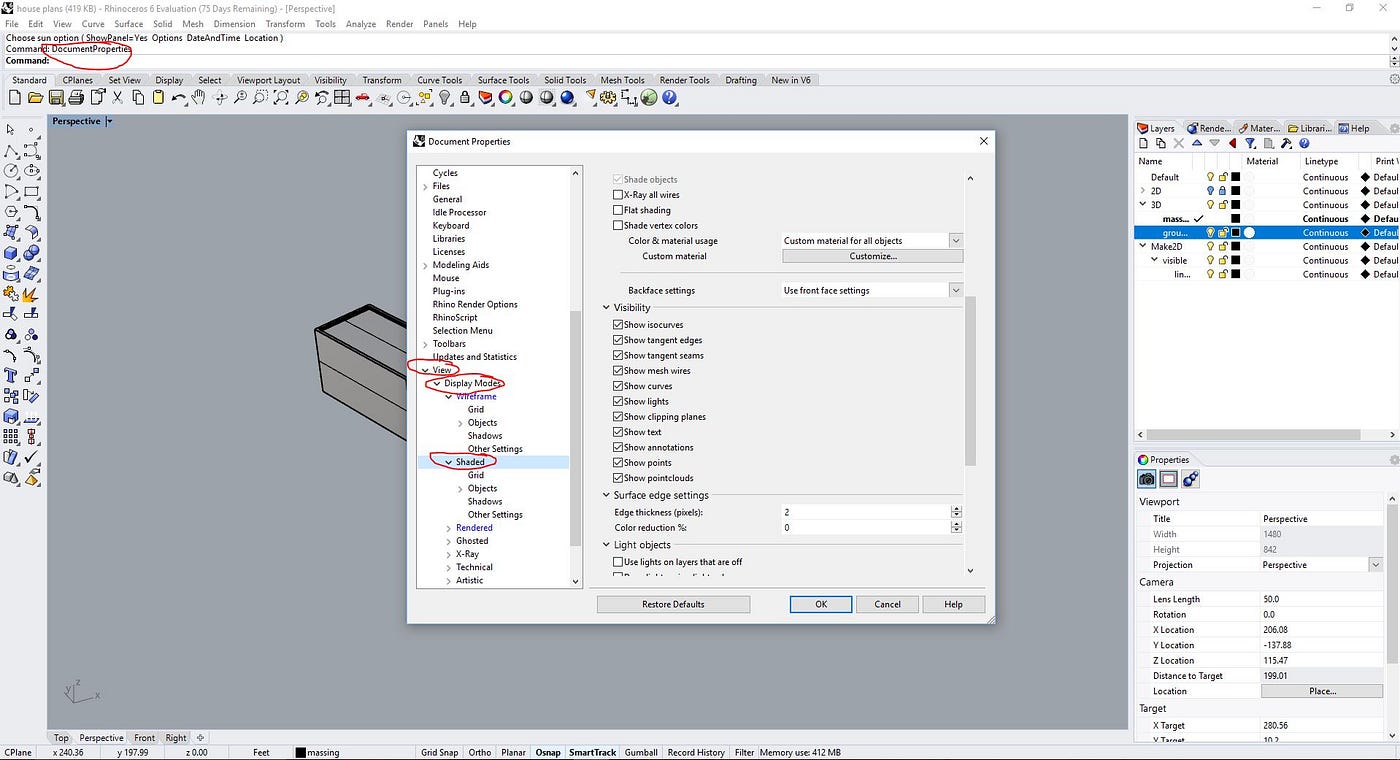Click OK in Document Properties dialog
This screenshot has width=1400, height=760.
(x=821, y=604)
